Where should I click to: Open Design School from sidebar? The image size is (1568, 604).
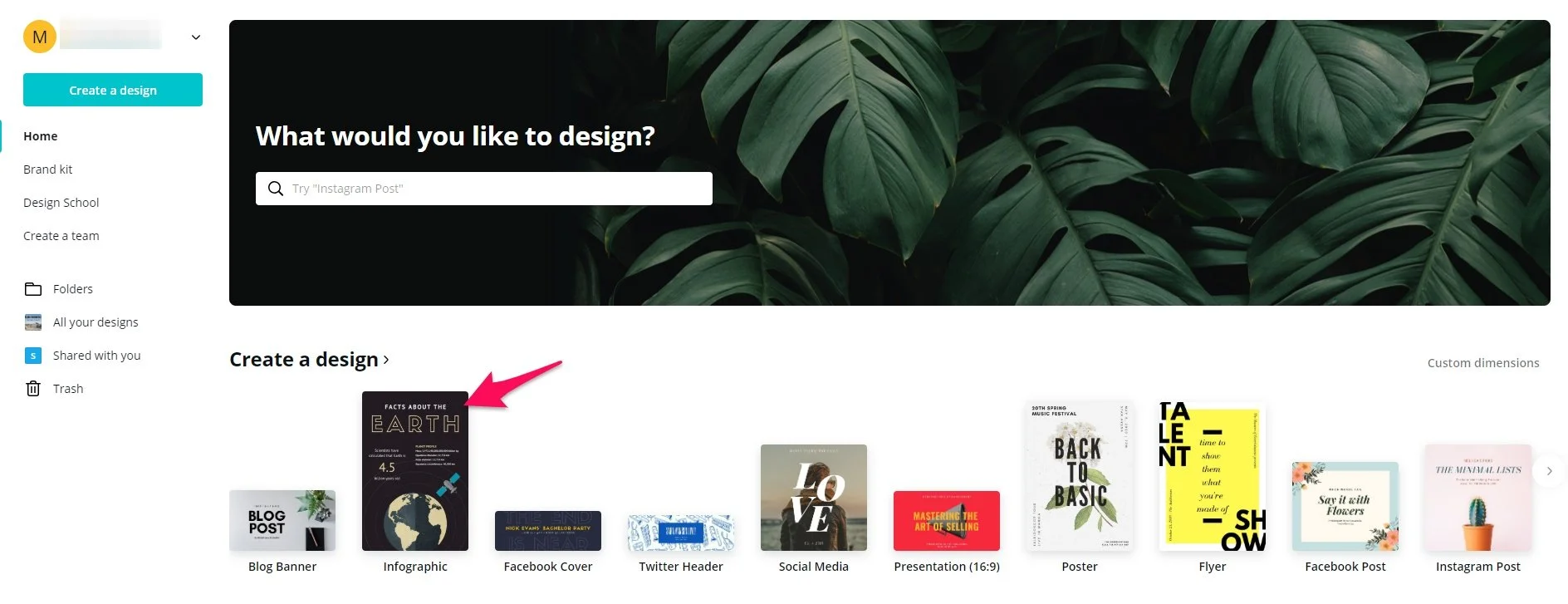pyautogui.click(x=61, y=203)
